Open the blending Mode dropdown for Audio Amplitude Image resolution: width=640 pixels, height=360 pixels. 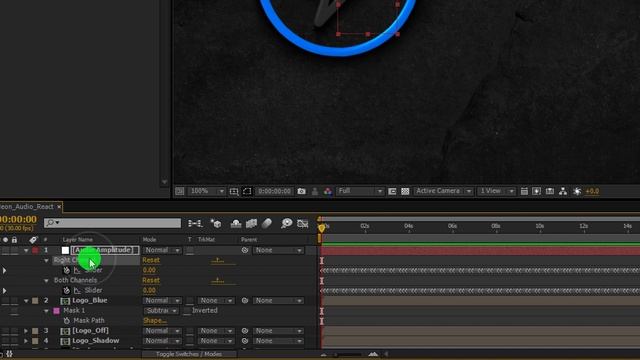pyautogui.click(x=162, y=250)
